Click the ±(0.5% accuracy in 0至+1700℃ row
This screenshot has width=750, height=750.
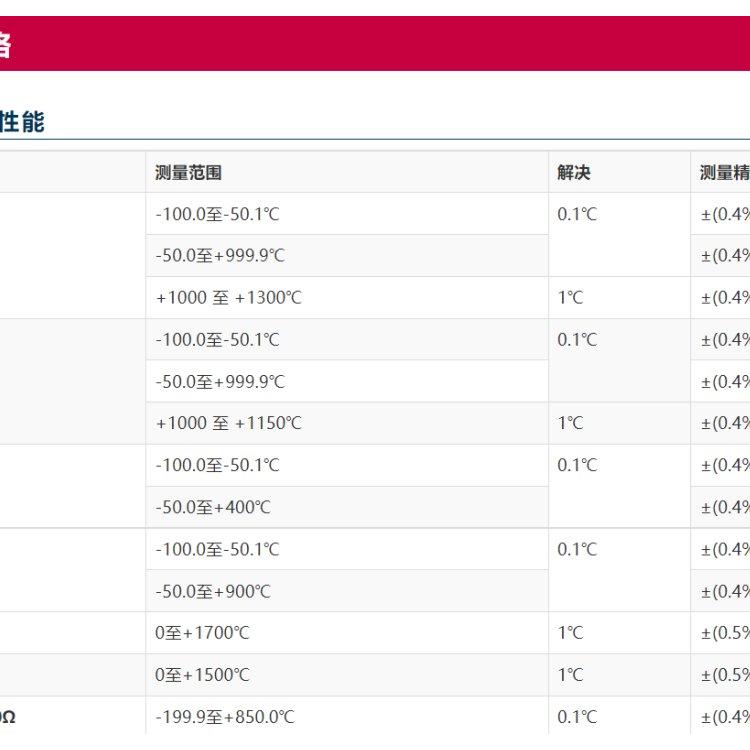click(725, 633)
